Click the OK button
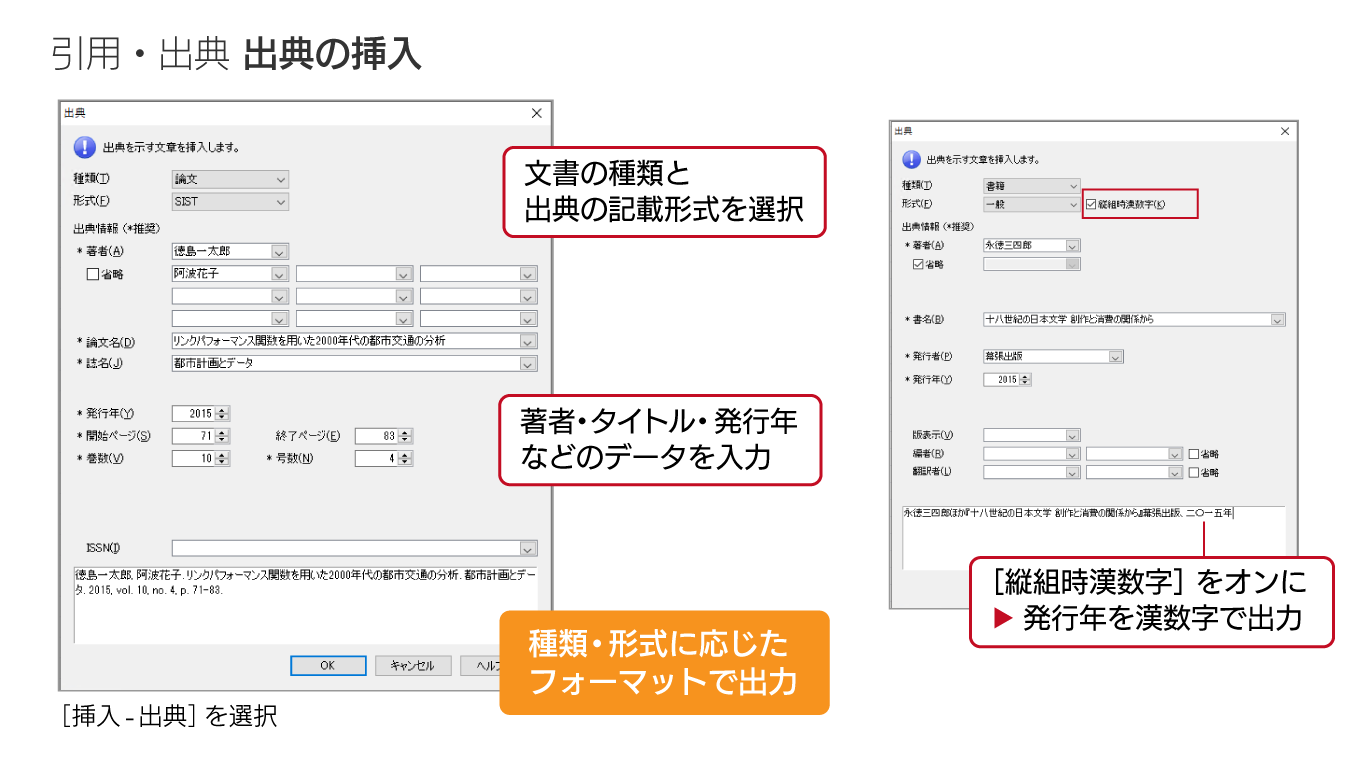 [x=328, y=666]
